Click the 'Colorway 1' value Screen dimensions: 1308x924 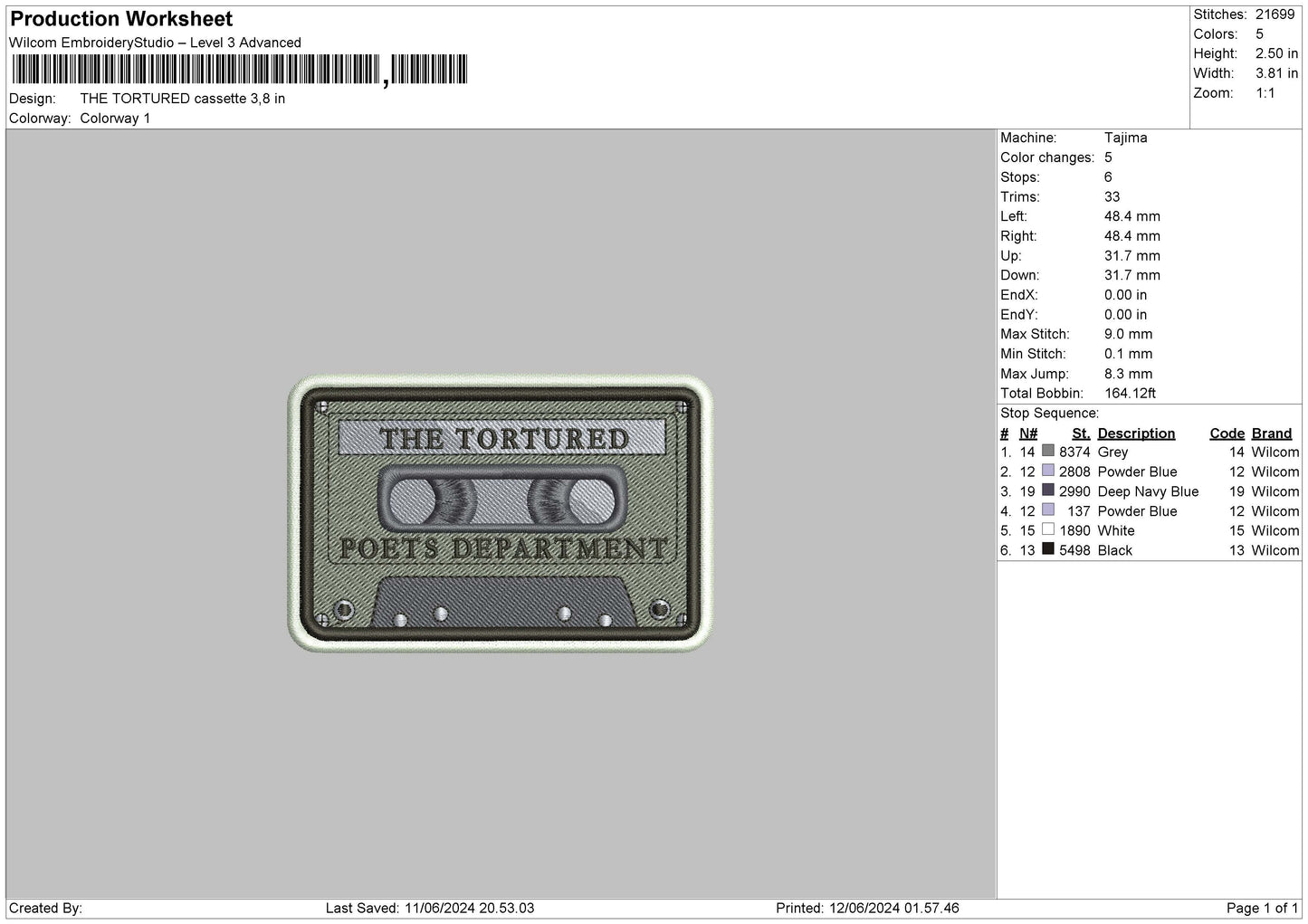pos(116,119)
